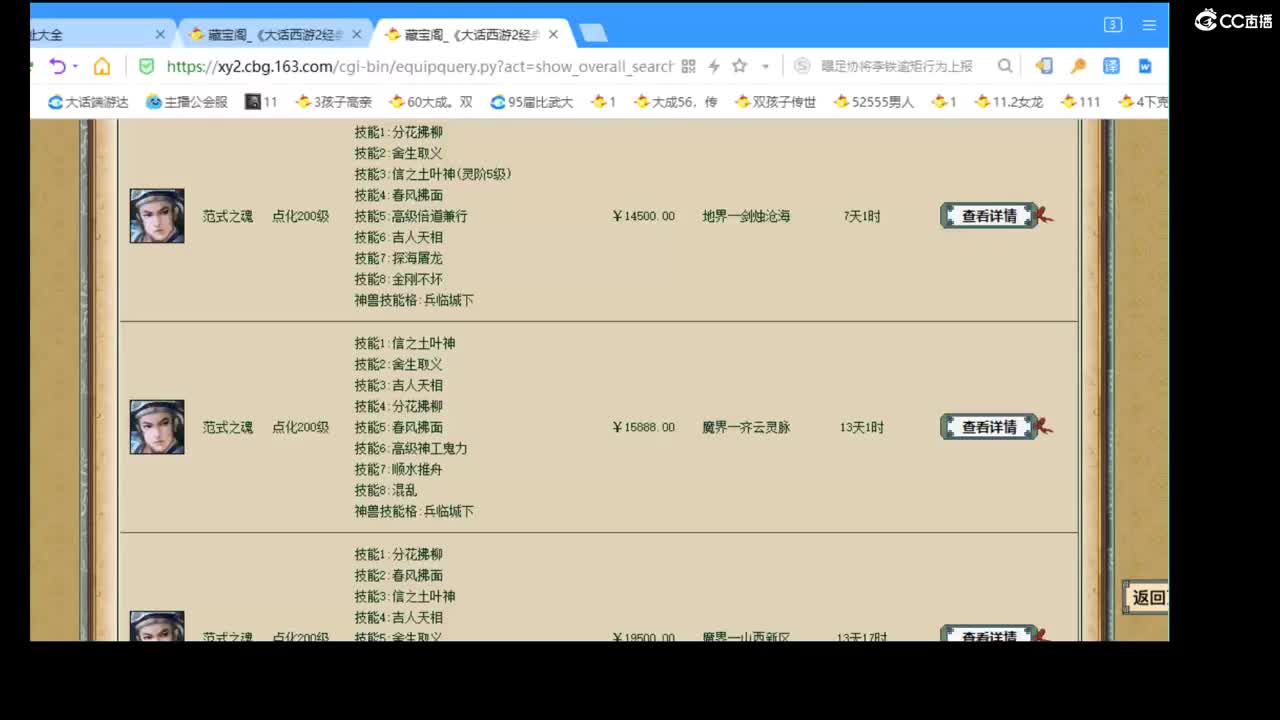The image size is (1280, 720).
Task: Open a new tab with the plus tab button
Action: click(593, 33)
